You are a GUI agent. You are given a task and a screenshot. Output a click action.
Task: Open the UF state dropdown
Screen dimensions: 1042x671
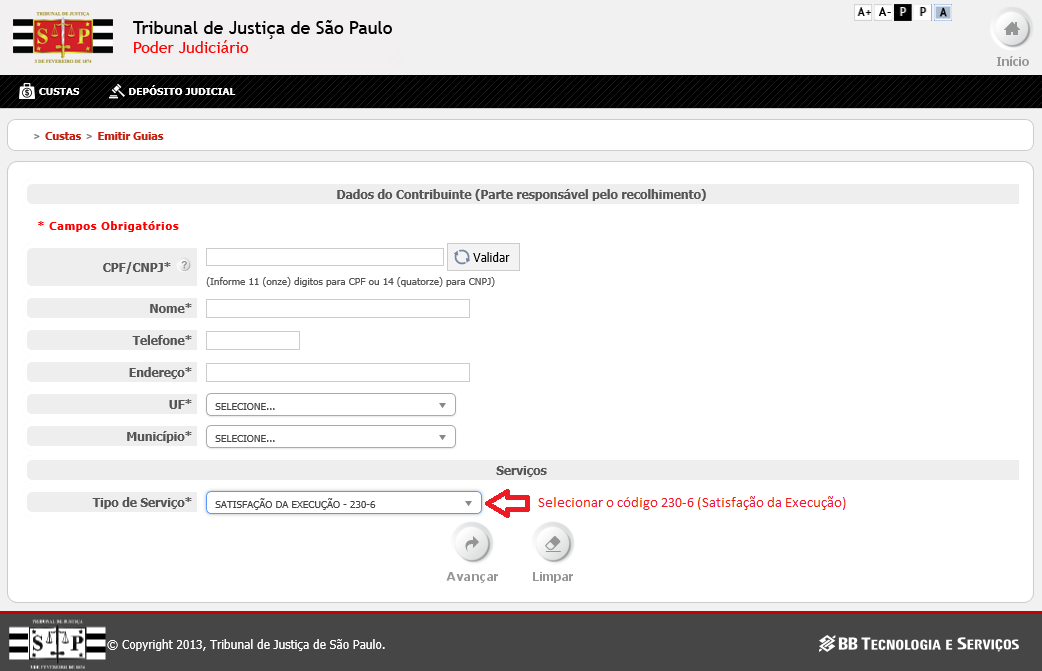click(x=330, y=405)
